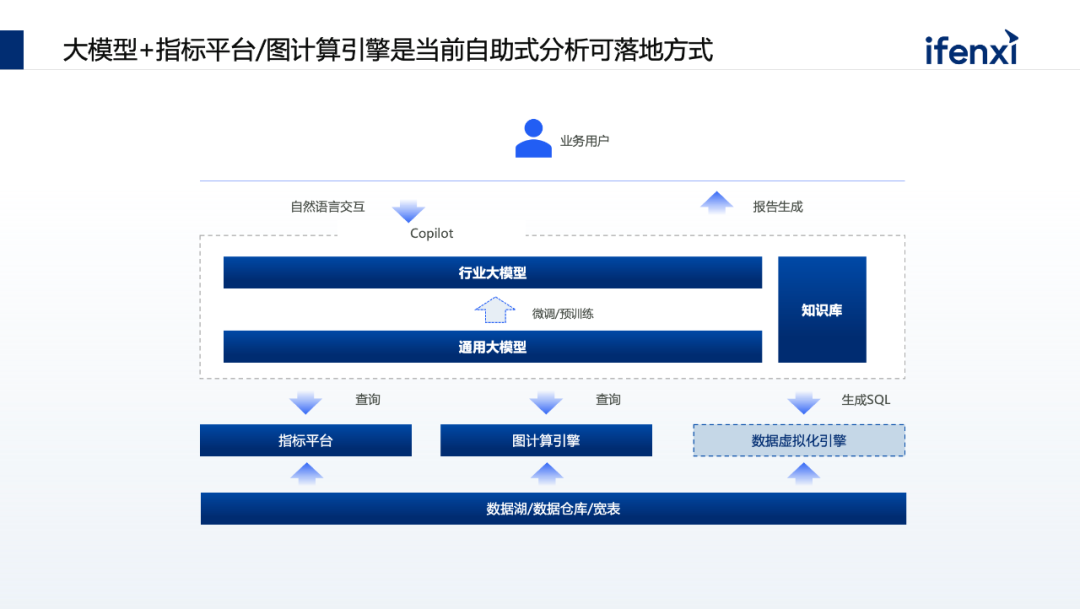Click the 业务用户 person icon
The height and width of the screenshot is (609, 1080).
533,139
